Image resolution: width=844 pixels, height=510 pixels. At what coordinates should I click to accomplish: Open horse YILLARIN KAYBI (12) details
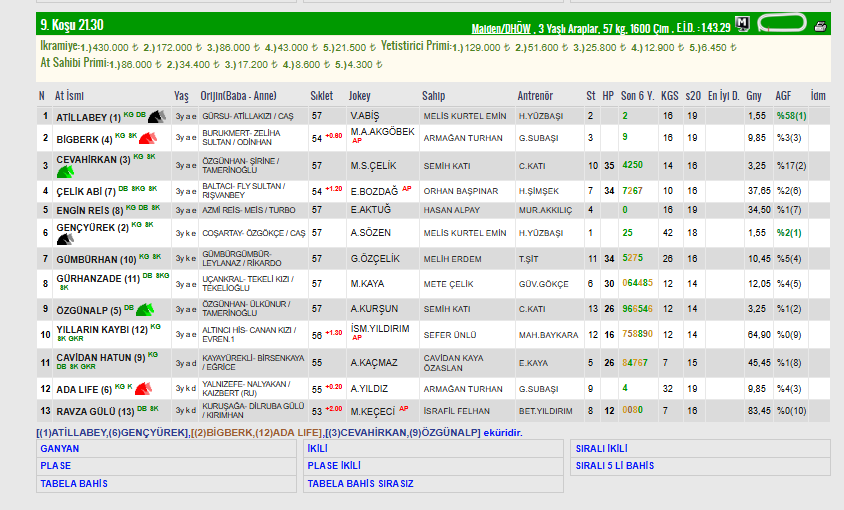click(102, 329)
